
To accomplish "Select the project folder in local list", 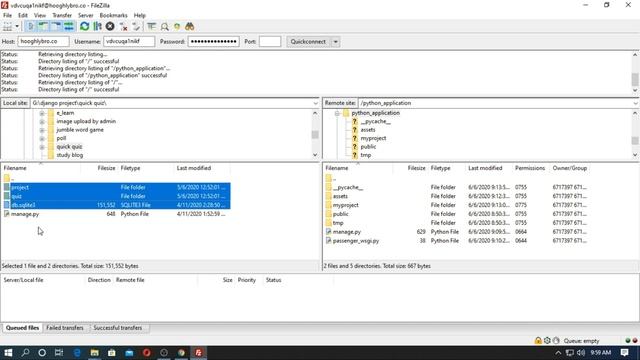I will point(116,187).
